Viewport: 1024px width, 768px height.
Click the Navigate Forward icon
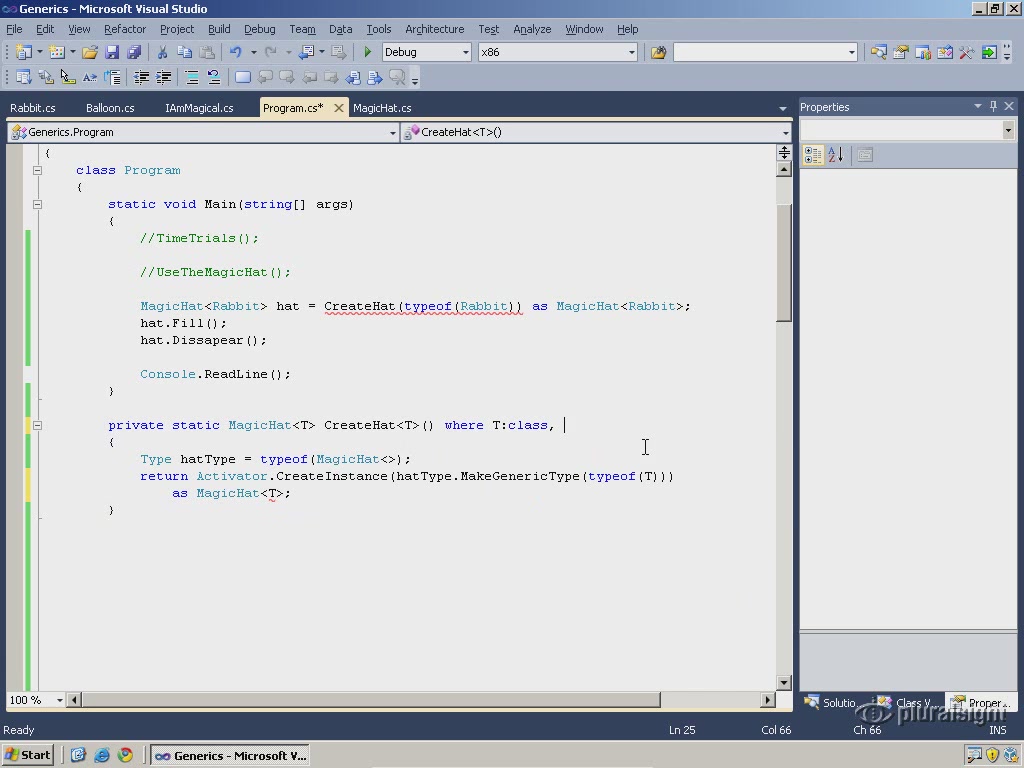(338, 52)
